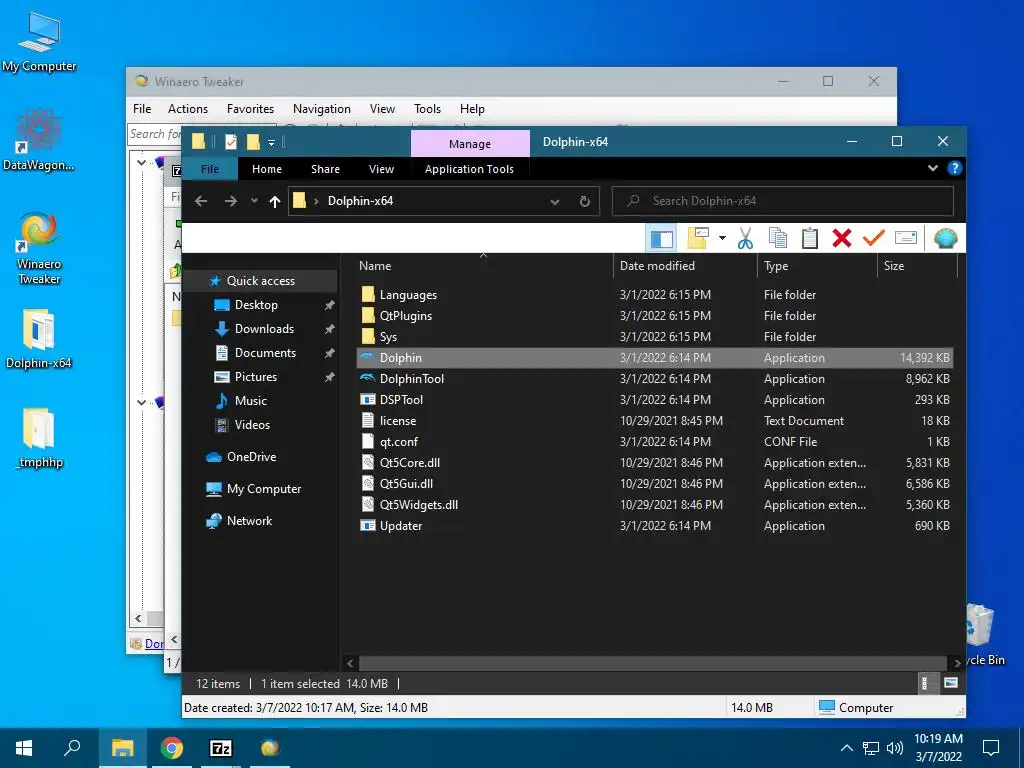Click the New folder quick access icon

[x=253, y=142]
